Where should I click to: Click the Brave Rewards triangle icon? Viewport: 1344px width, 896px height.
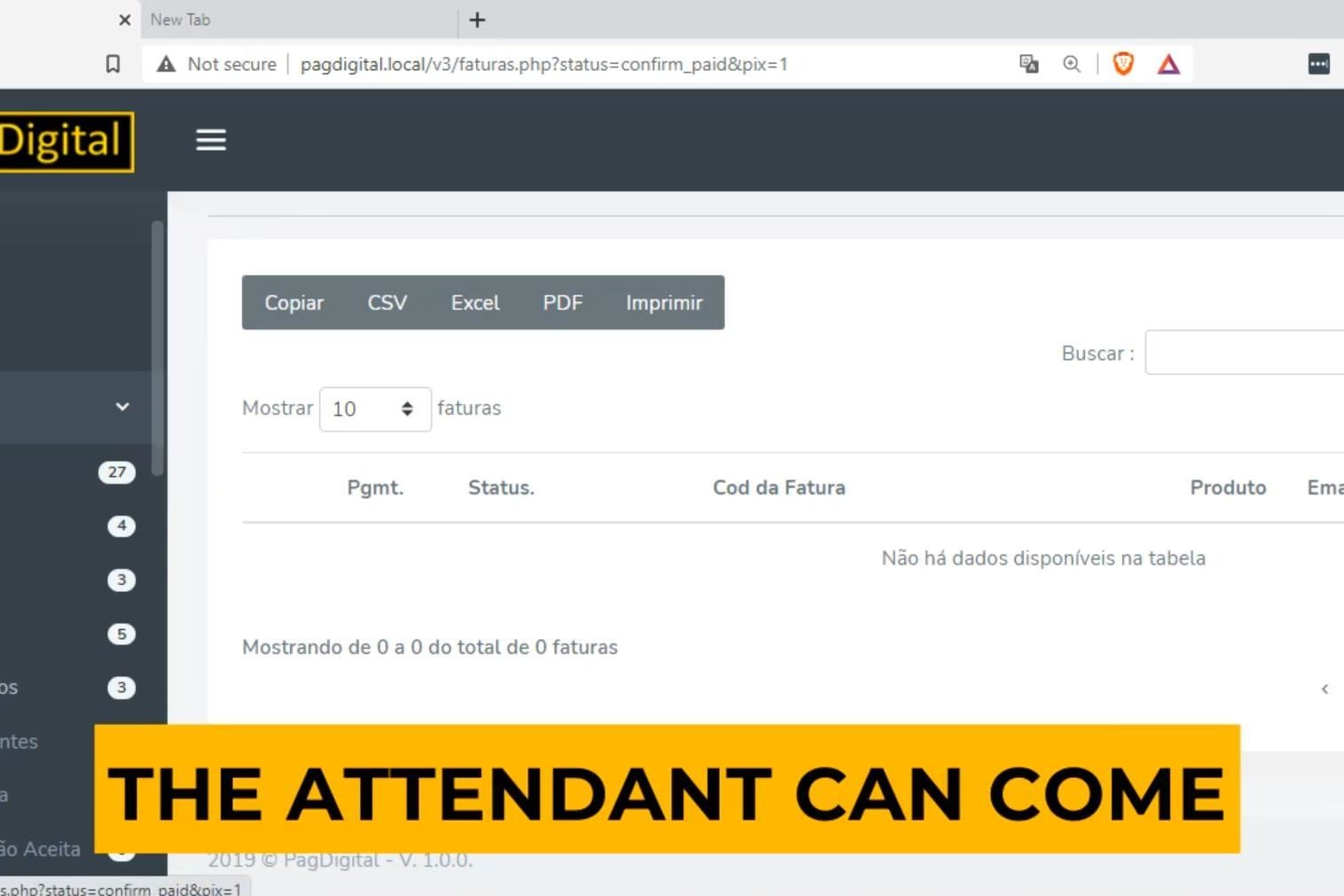coord(1168,64)
